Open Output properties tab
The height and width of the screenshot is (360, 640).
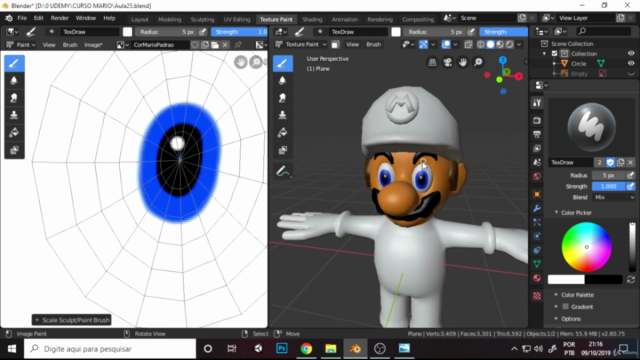coord(537,134)
